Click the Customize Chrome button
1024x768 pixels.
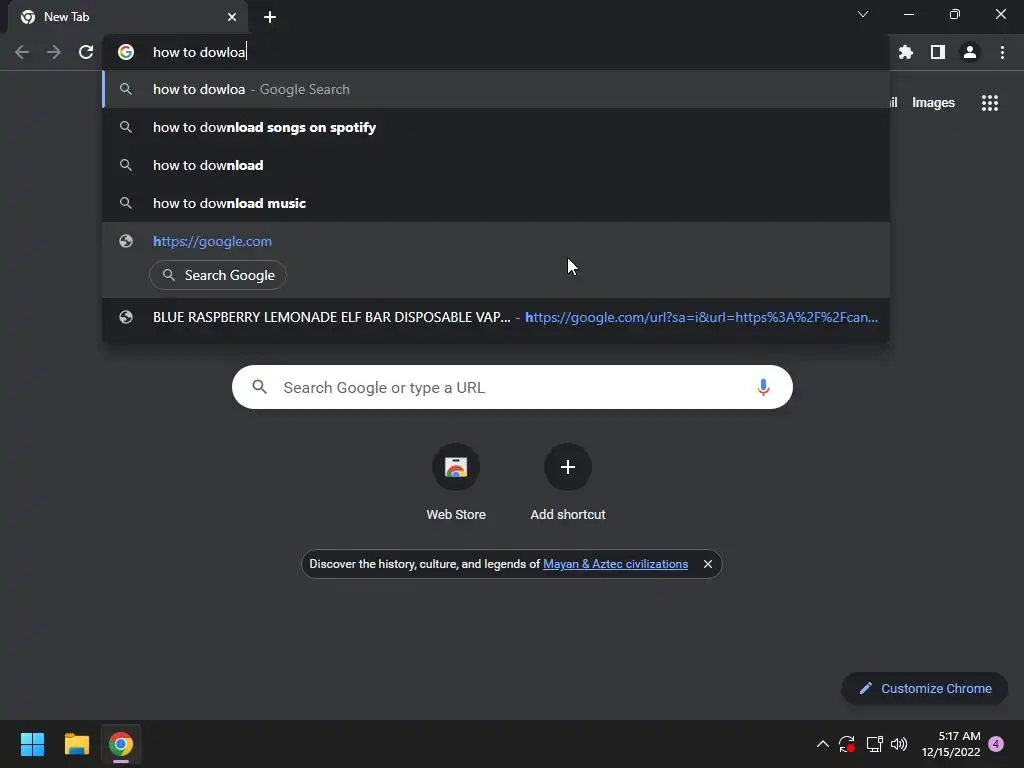pos(925,688)
